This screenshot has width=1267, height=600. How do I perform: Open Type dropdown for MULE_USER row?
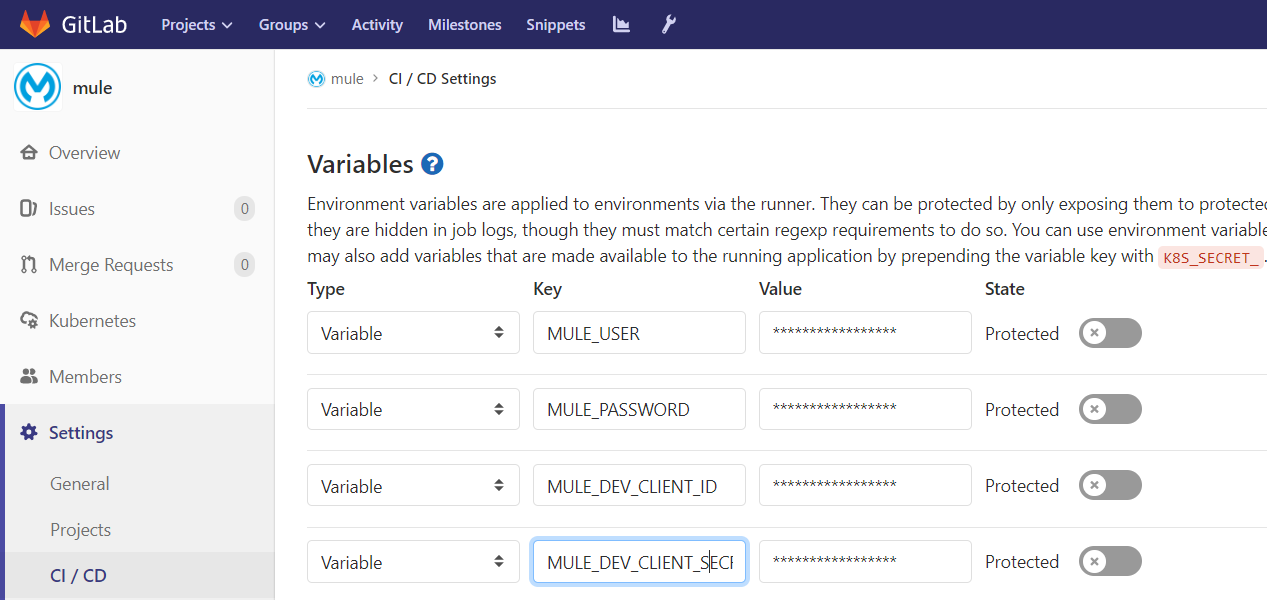(x=413, y=333)
